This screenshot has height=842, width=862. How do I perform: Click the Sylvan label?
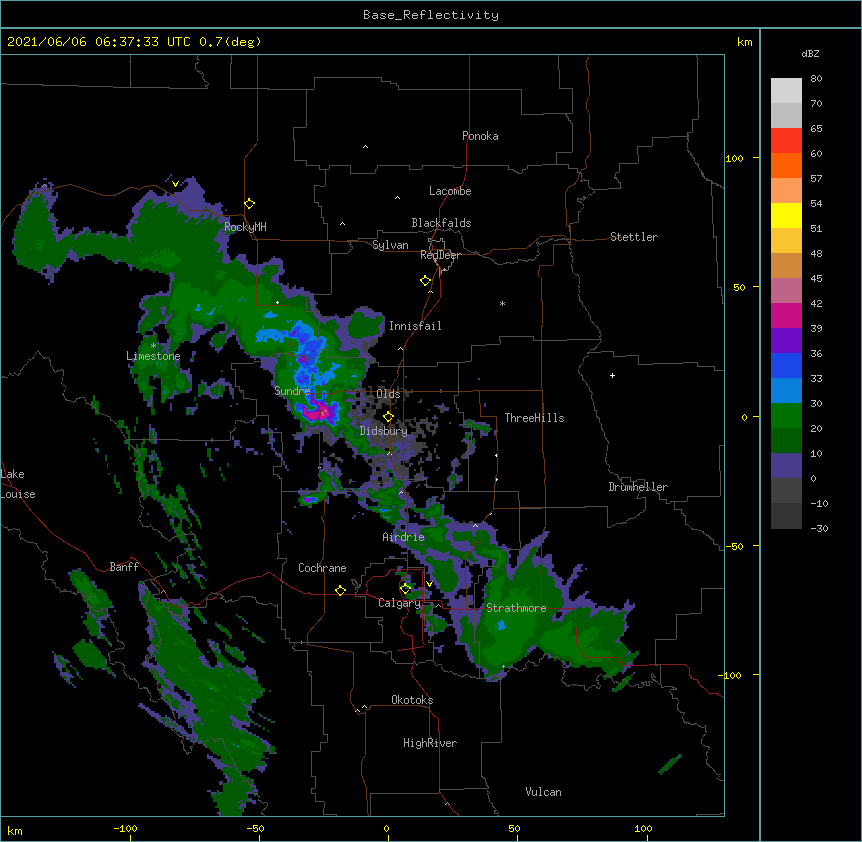click(x=390, y=245)
